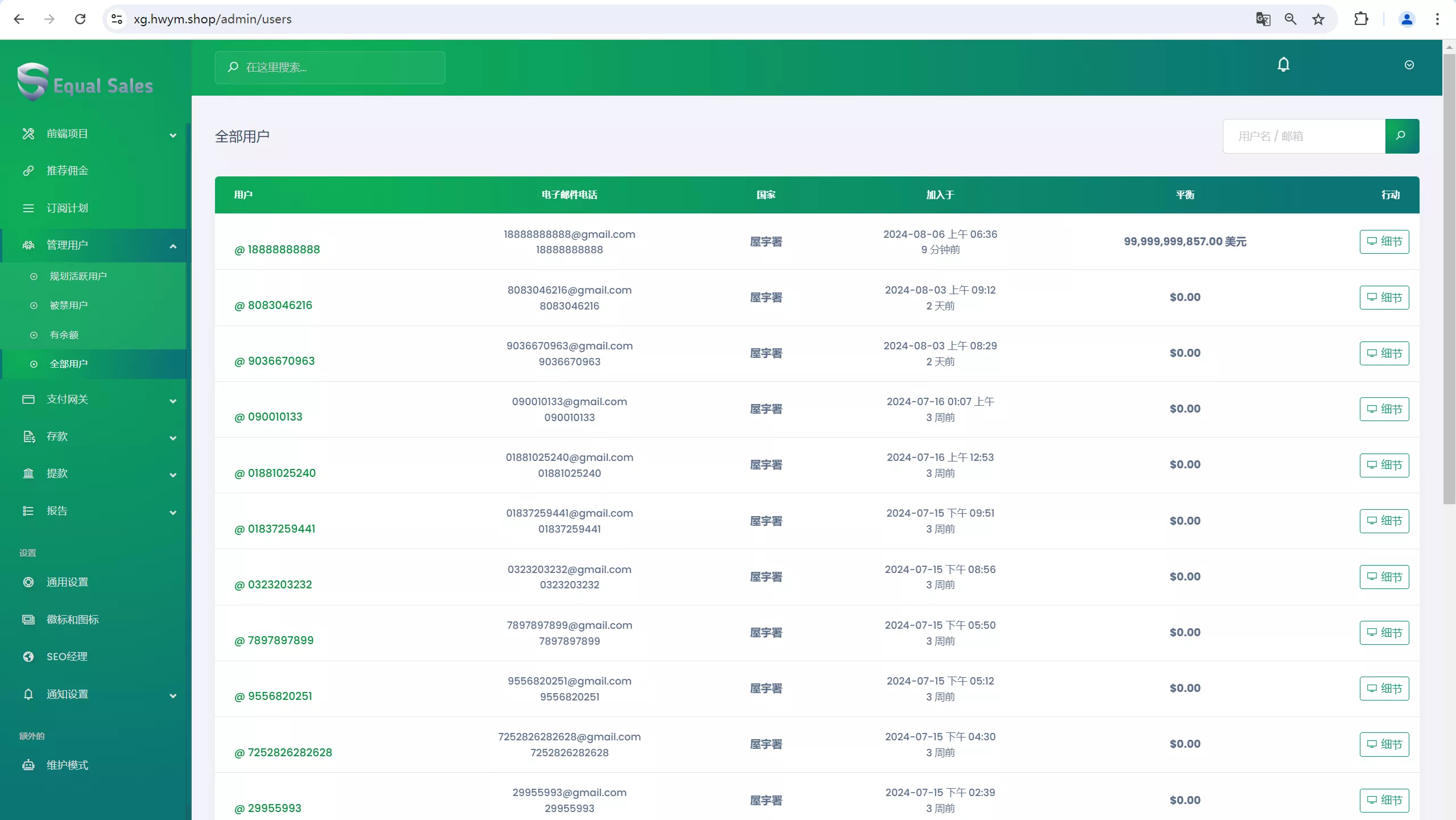
Task: Click the green user search magnifier button
Action: 1401,136
